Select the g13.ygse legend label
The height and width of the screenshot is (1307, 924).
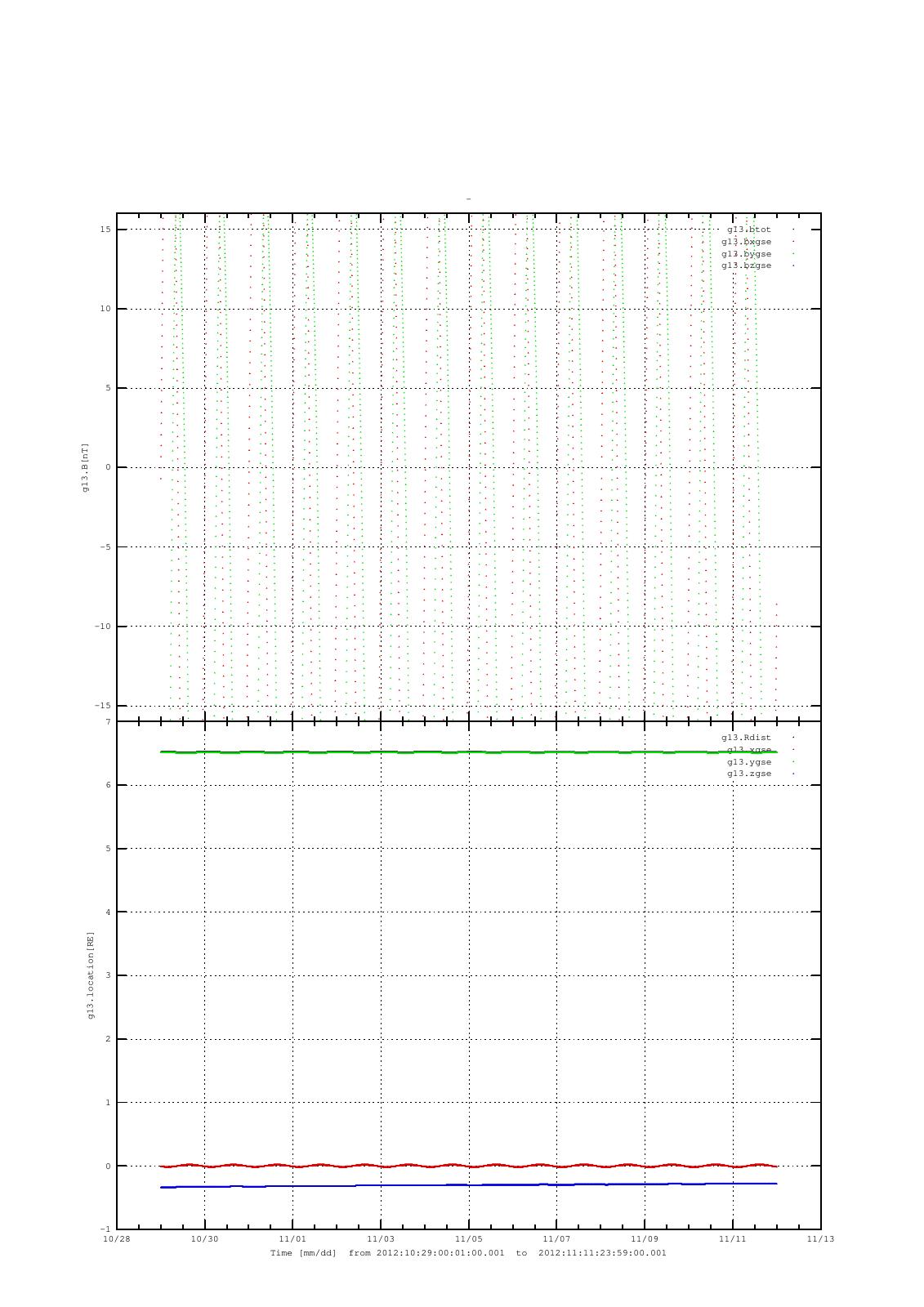[x=749, y=762]
